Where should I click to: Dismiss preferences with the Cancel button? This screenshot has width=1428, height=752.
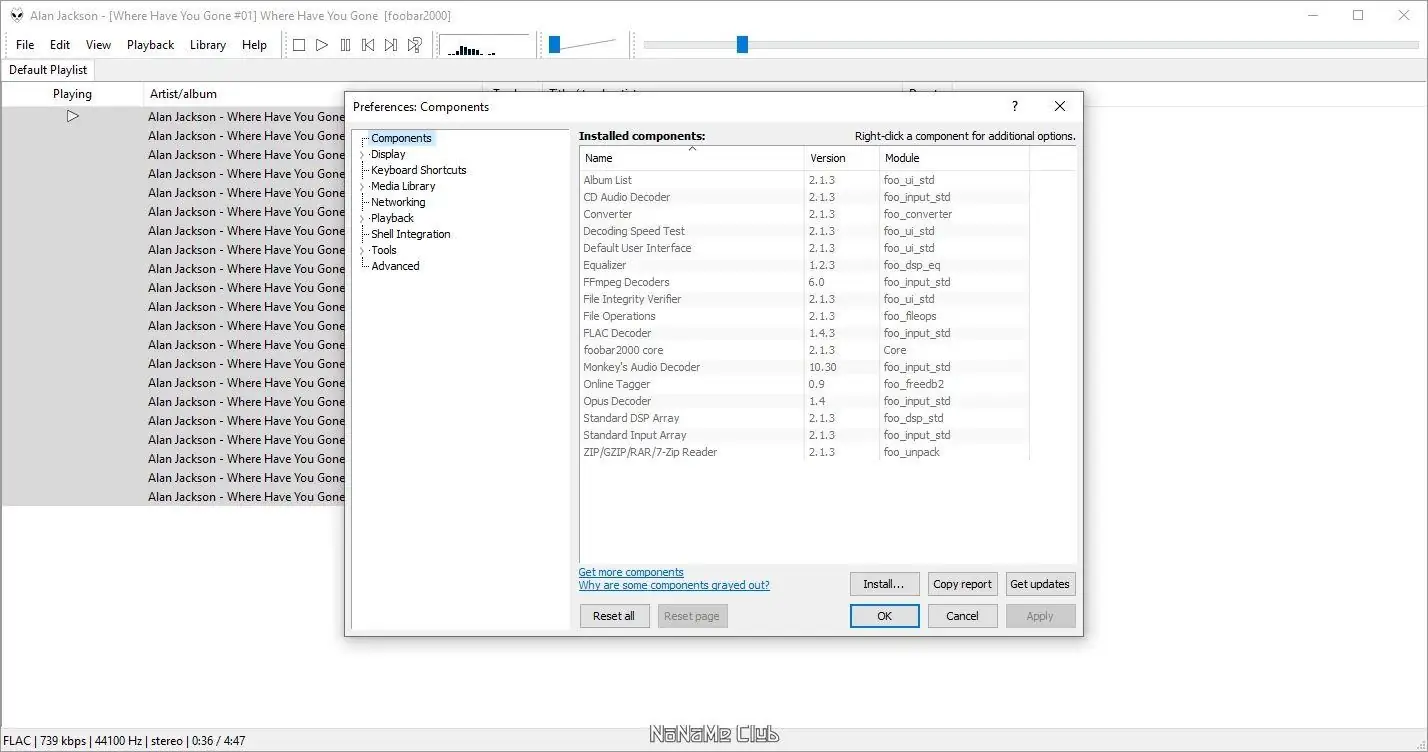(x=962, y=616)
